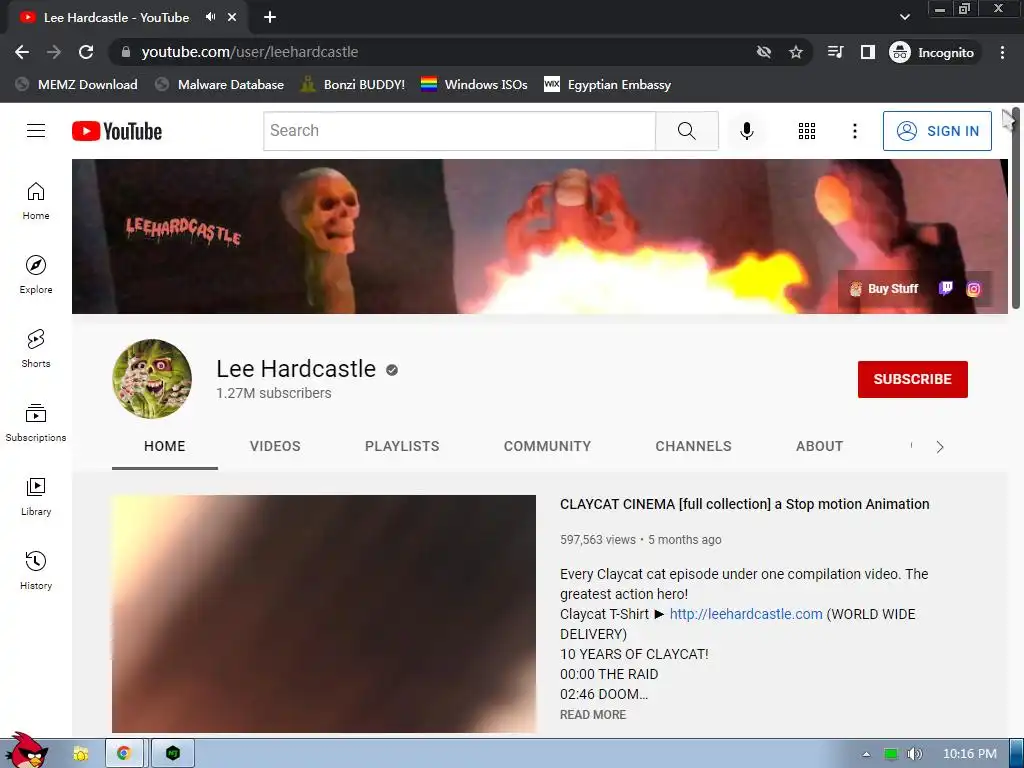Viewport: 1024px width, 768px height.
Task: Open the MEMZ Download bookmark
Action: 76,84
